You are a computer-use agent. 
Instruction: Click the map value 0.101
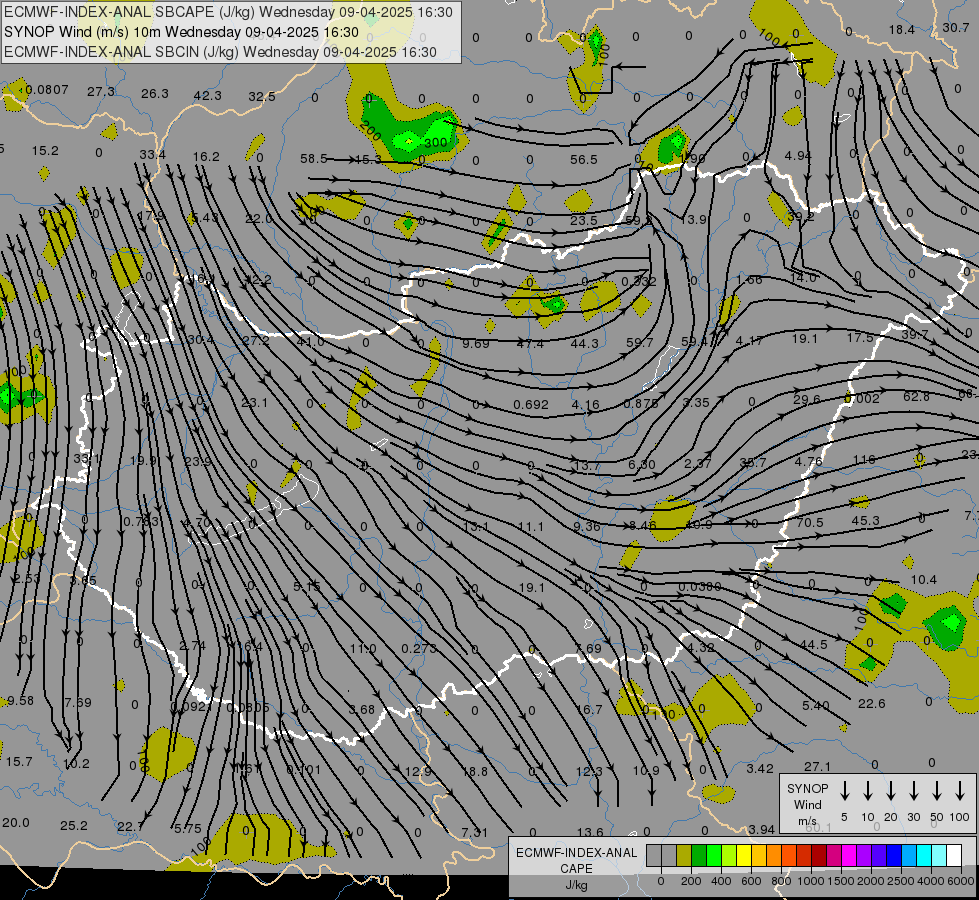[303, 769]
